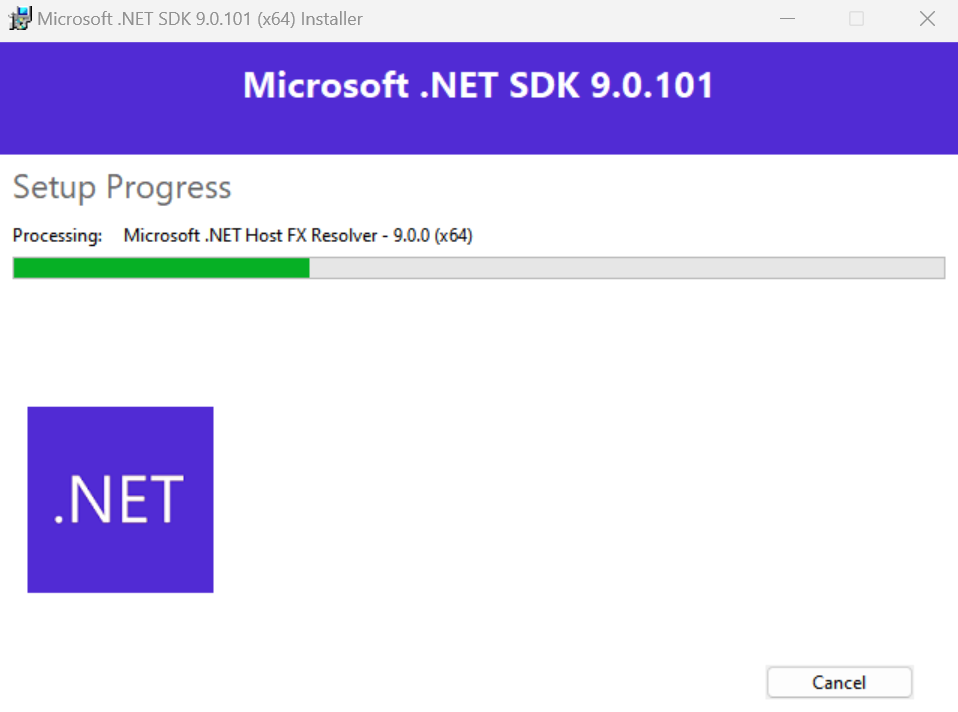Screen dimensions: 958x712
Task: Click the word 'Progress' in the section heading
Action: (169, 188)
